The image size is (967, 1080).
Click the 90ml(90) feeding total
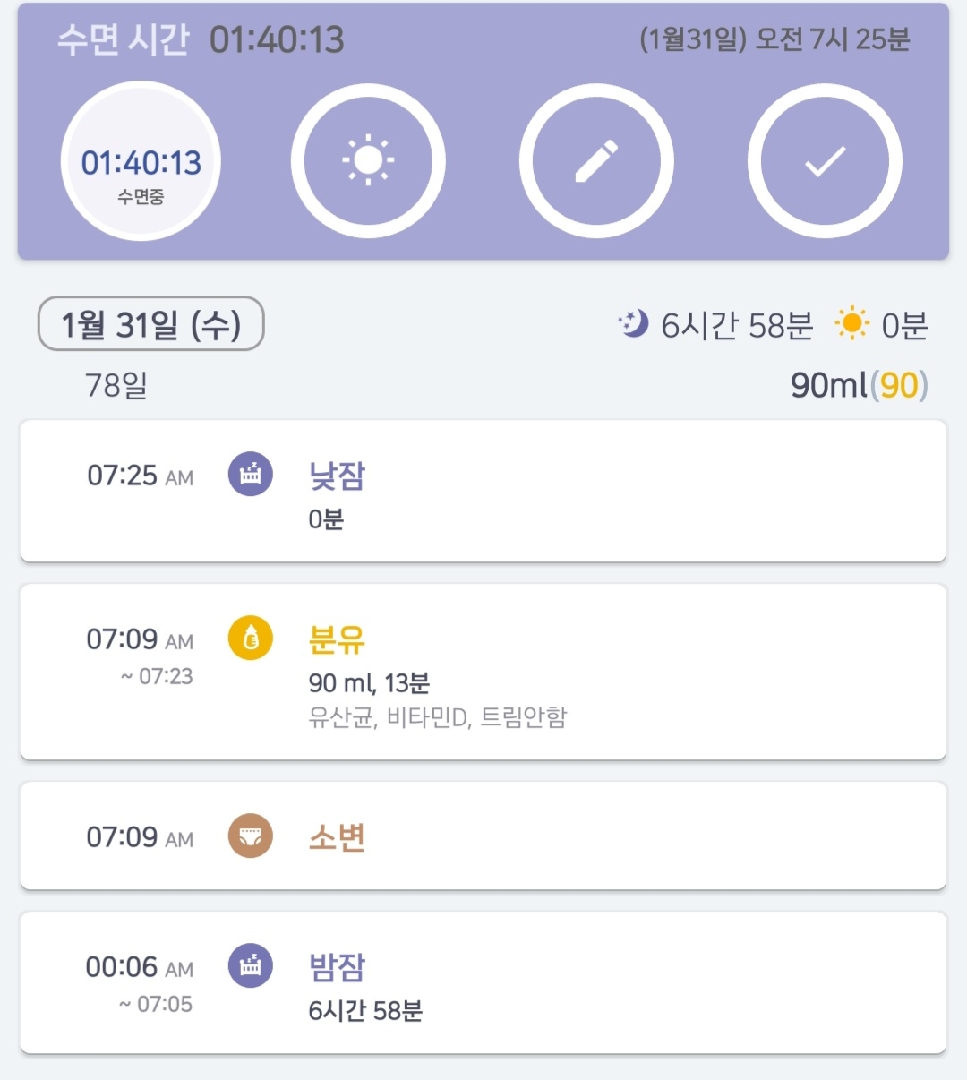[858, 385]
